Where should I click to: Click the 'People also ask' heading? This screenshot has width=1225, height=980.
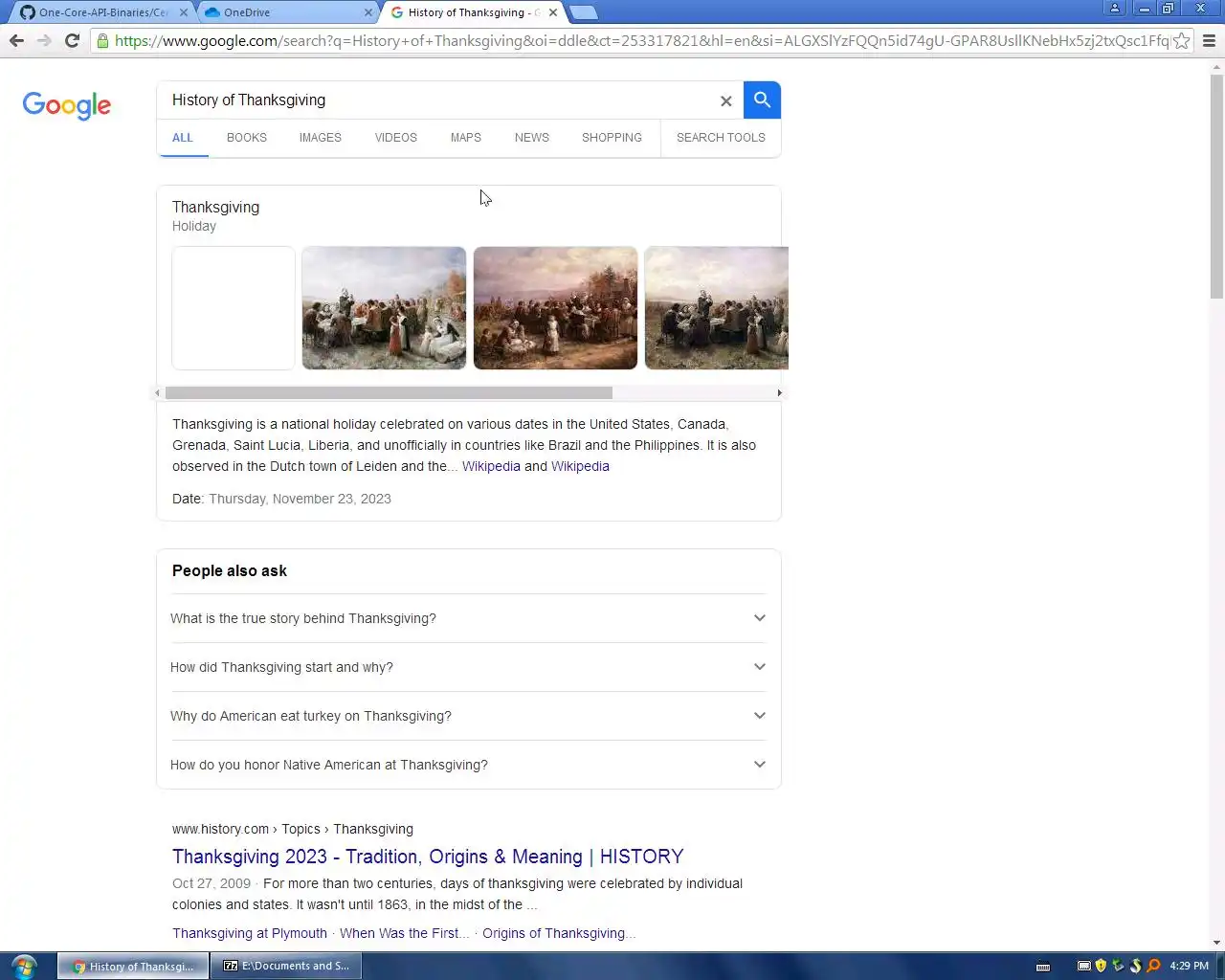[x=230, y=570]
